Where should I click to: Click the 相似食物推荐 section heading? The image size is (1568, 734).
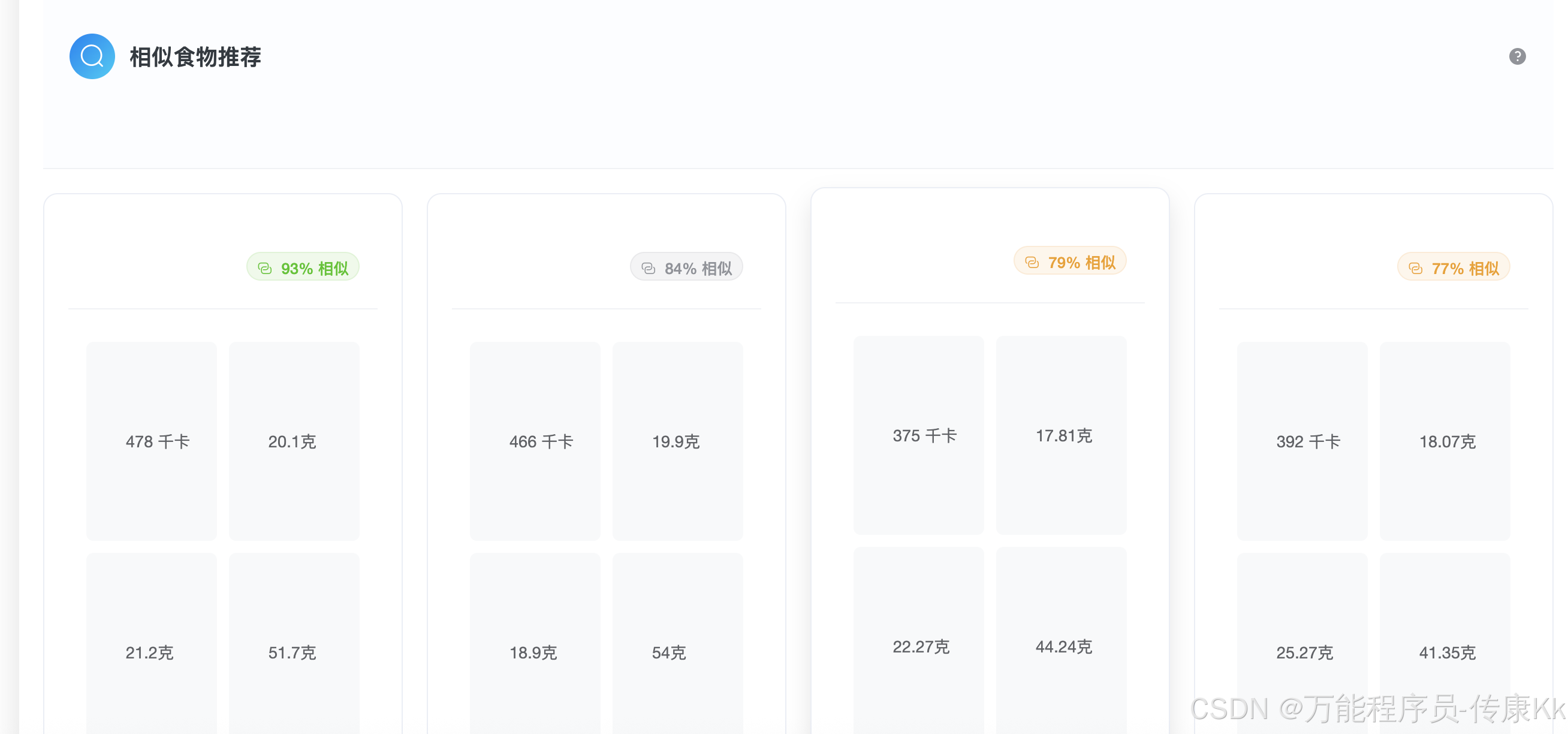pos(195,56)
